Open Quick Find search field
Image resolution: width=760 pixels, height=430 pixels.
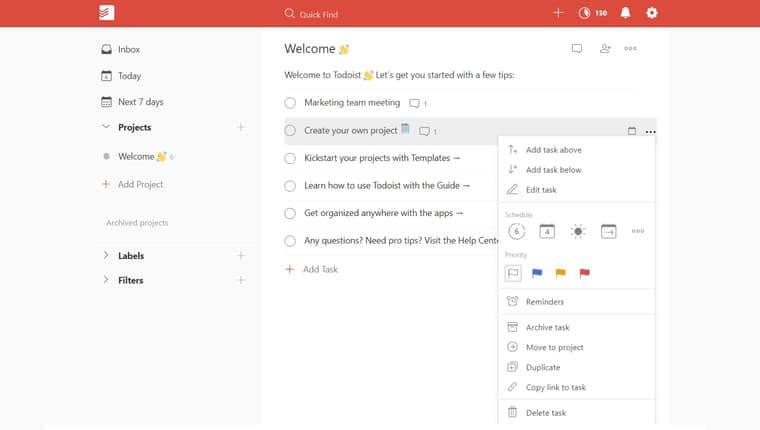point(312,14)
